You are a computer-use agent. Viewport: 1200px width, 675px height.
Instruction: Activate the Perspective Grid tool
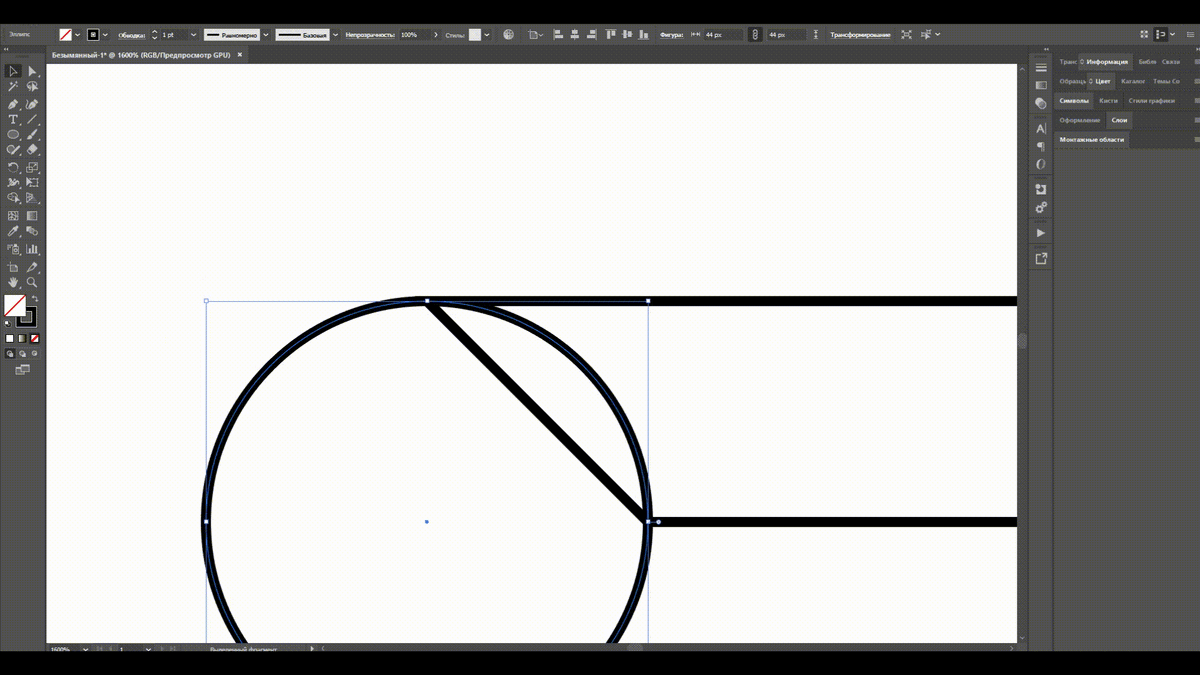tap(32, 198)
